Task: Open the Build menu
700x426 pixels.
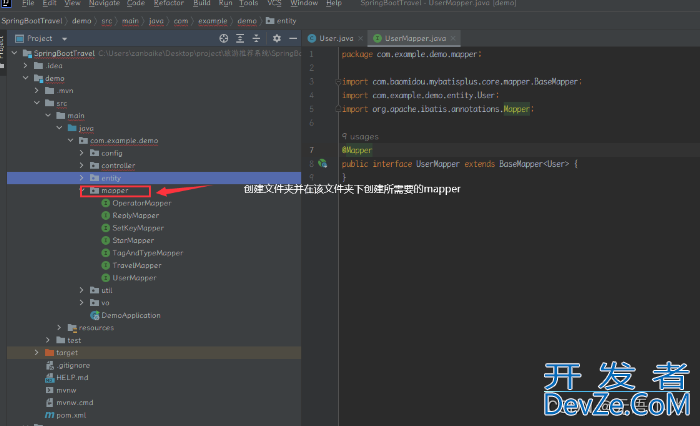Action: pyautogui.click(x=202, y=3)
